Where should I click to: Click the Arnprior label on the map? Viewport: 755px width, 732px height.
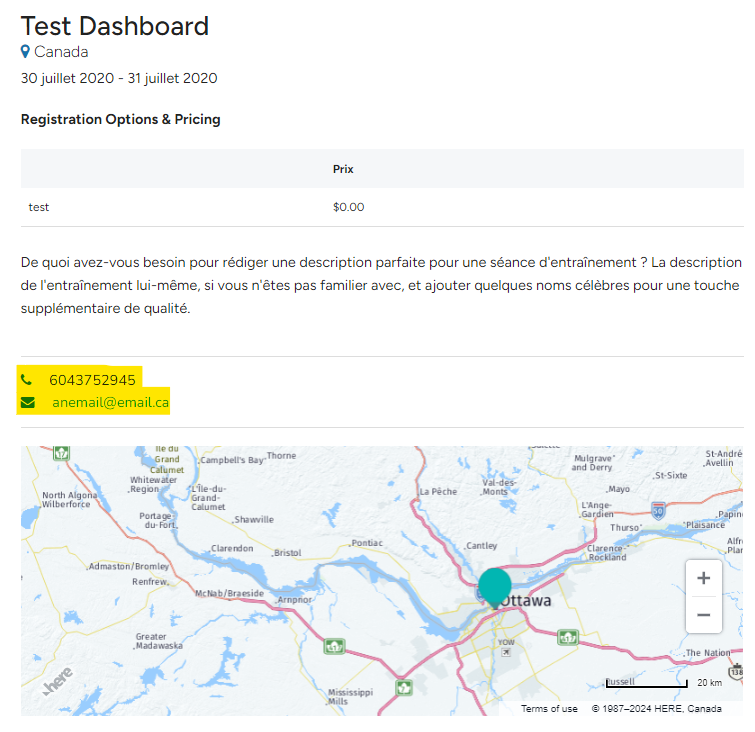point(294,600)
